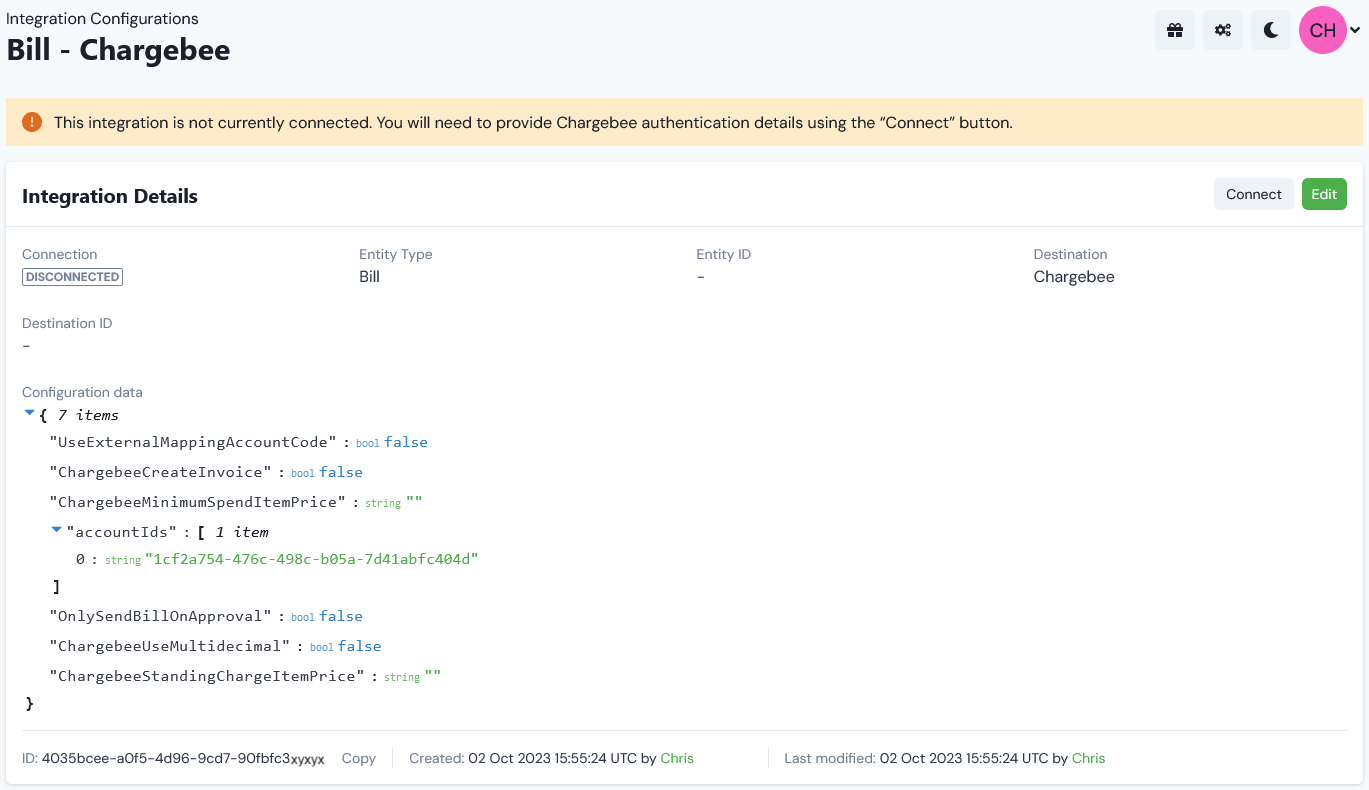The width and height of the screenshot is (1369, 790).
Task: Select the ChargebeeCreateInvoice key
Action: pos(161,472)
